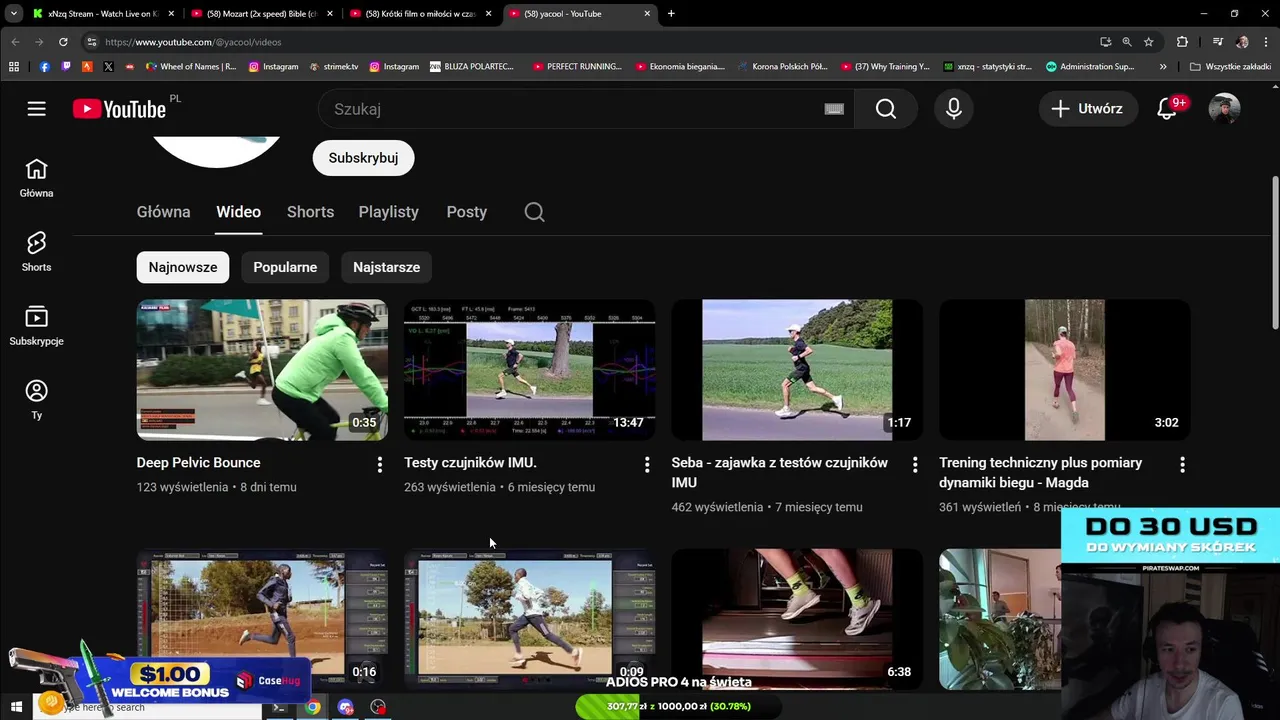Open the PERFECT RUNNING bookmark
The width and height of the screenshot is (1280, 720).
576,67
